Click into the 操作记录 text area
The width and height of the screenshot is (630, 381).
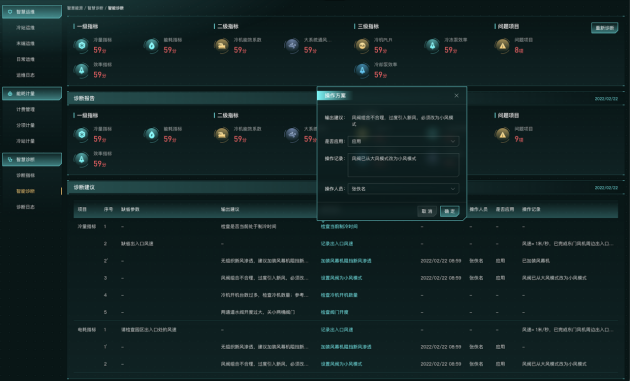403,165
